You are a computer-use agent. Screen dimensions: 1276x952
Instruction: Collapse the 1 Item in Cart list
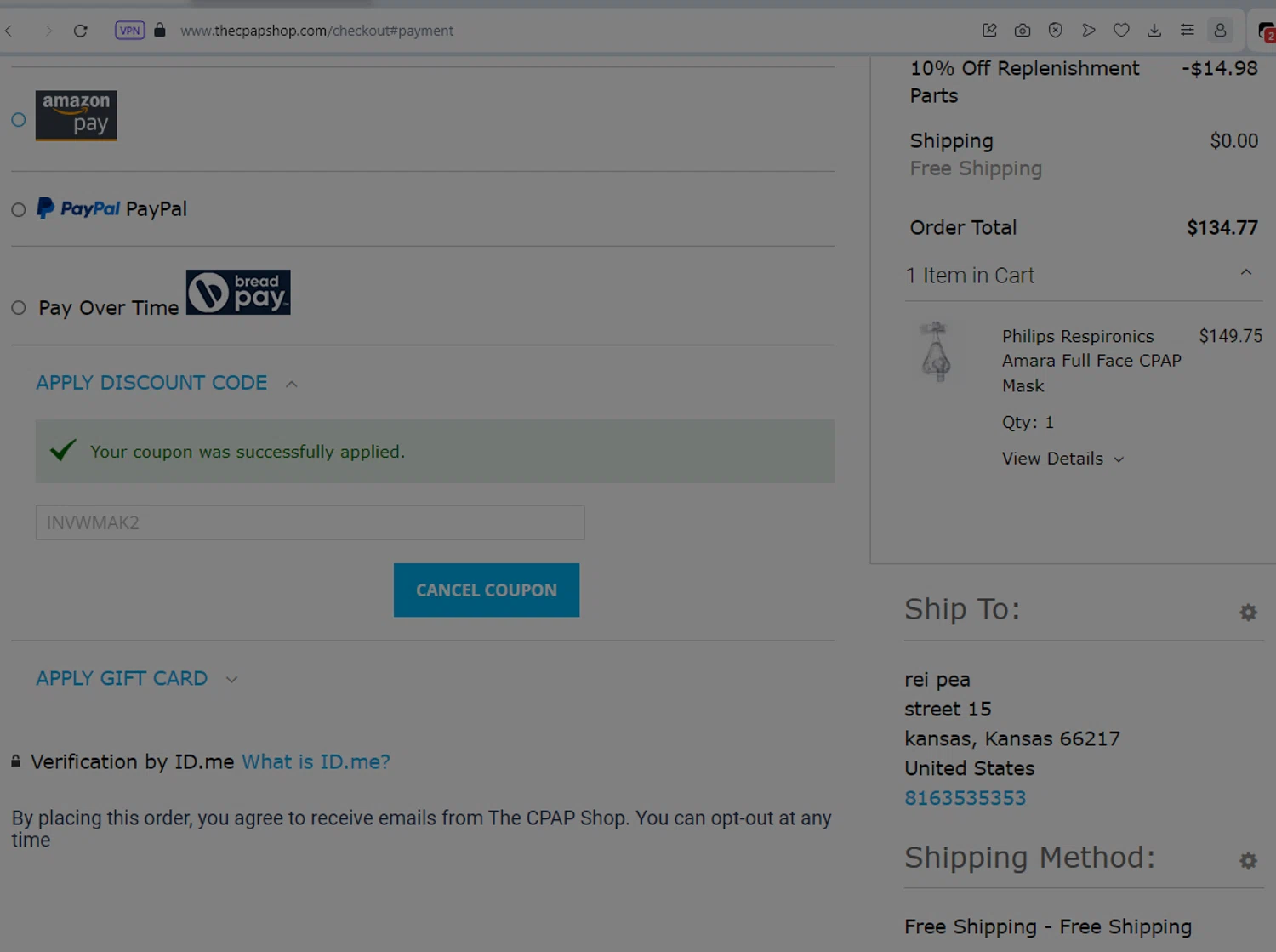(x=1245, y=273)
